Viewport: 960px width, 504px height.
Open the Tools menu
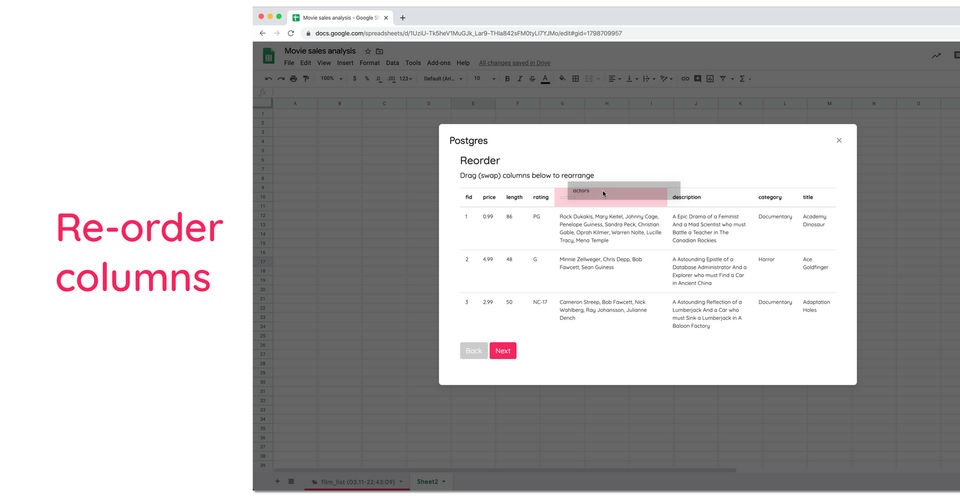[413, 63]
